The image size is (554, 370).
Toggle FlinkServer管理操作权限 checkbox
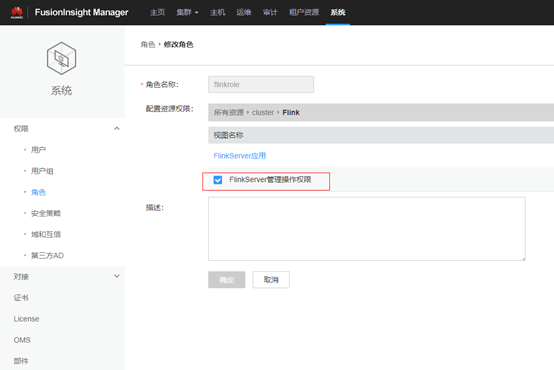coord(218,180)
